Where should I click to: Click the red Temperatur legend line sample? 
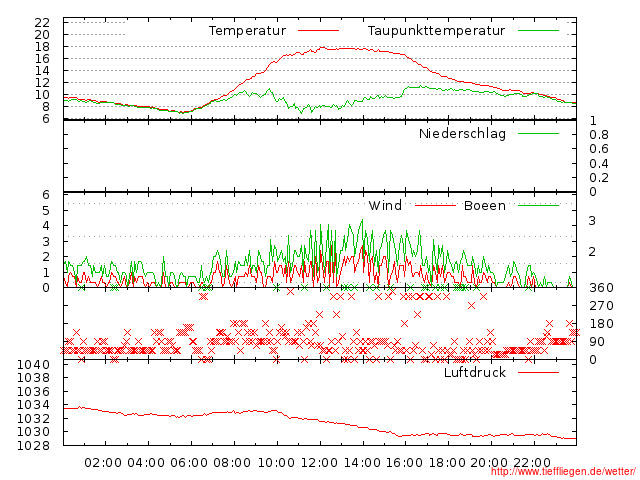(x=318, y=31)
